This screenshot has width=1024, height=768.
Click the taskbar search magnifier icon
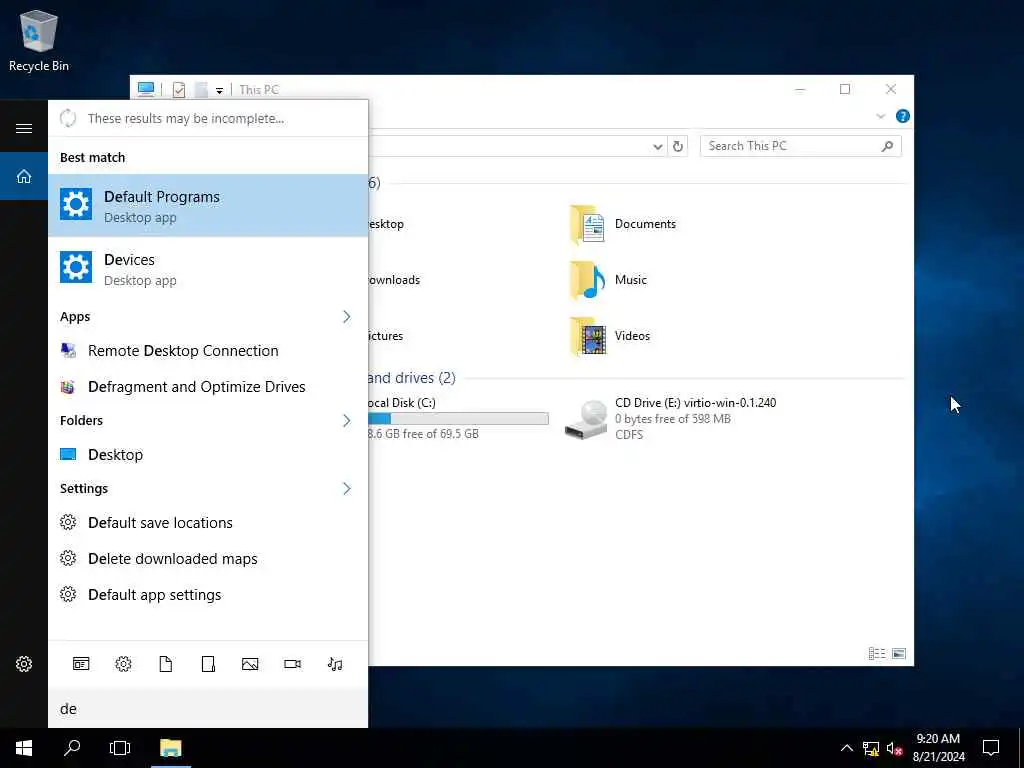(x=72, y=748)
